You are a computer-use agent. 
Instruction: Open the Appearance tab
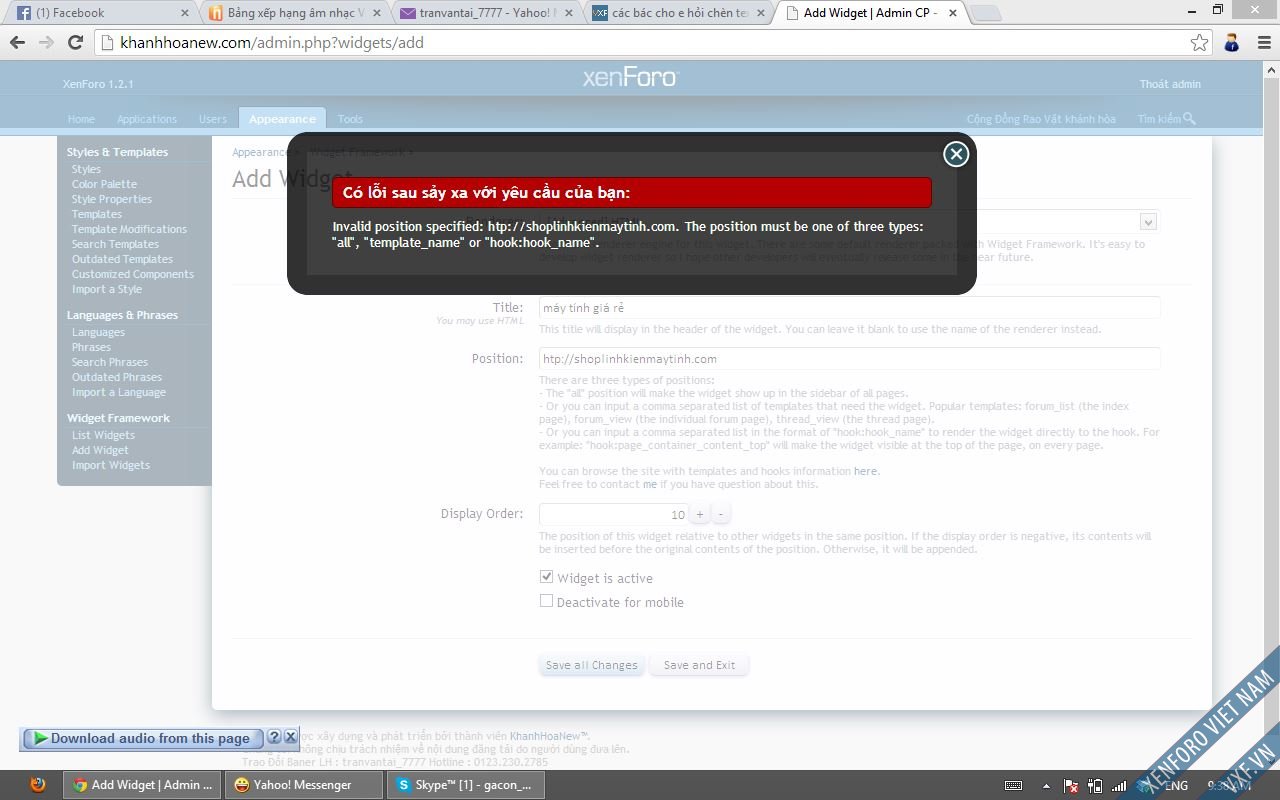282,119
